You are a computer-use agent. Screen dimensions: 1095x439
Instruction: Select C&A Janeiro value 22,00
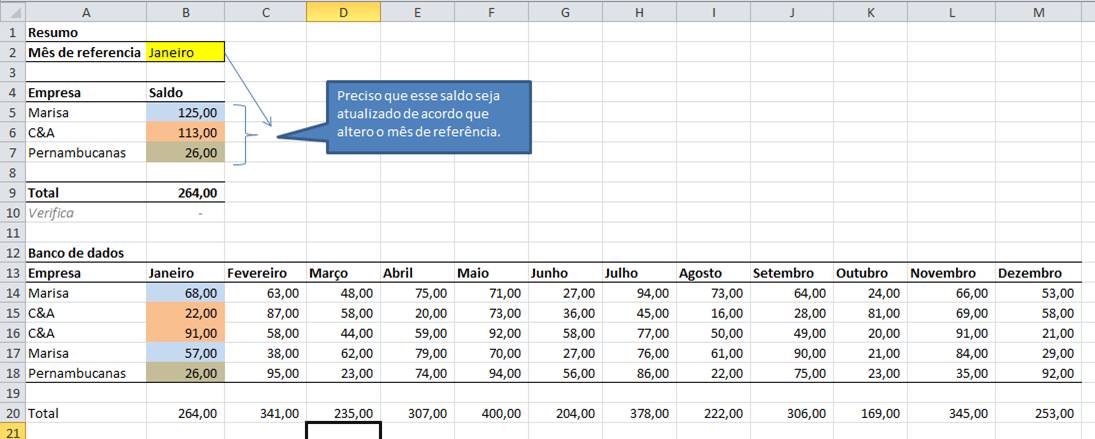[186, 313]
